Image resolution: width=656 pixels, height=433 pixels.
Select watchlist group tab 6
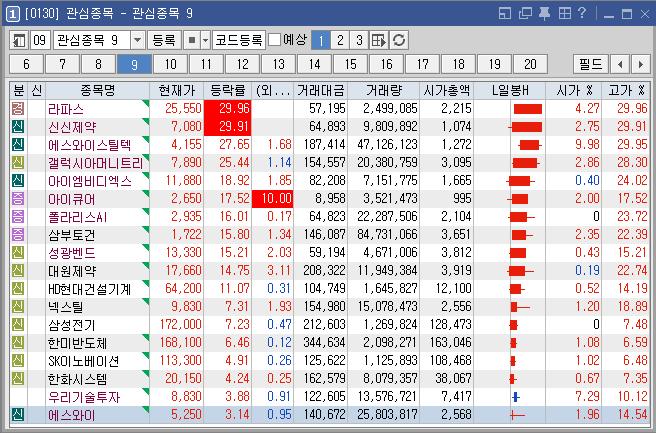26,64
